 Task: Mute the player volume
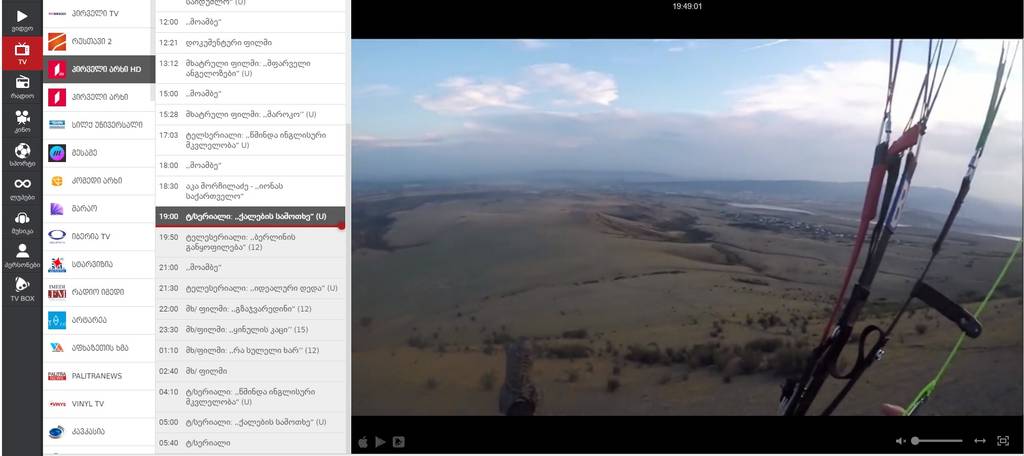(x=901, y=441)
